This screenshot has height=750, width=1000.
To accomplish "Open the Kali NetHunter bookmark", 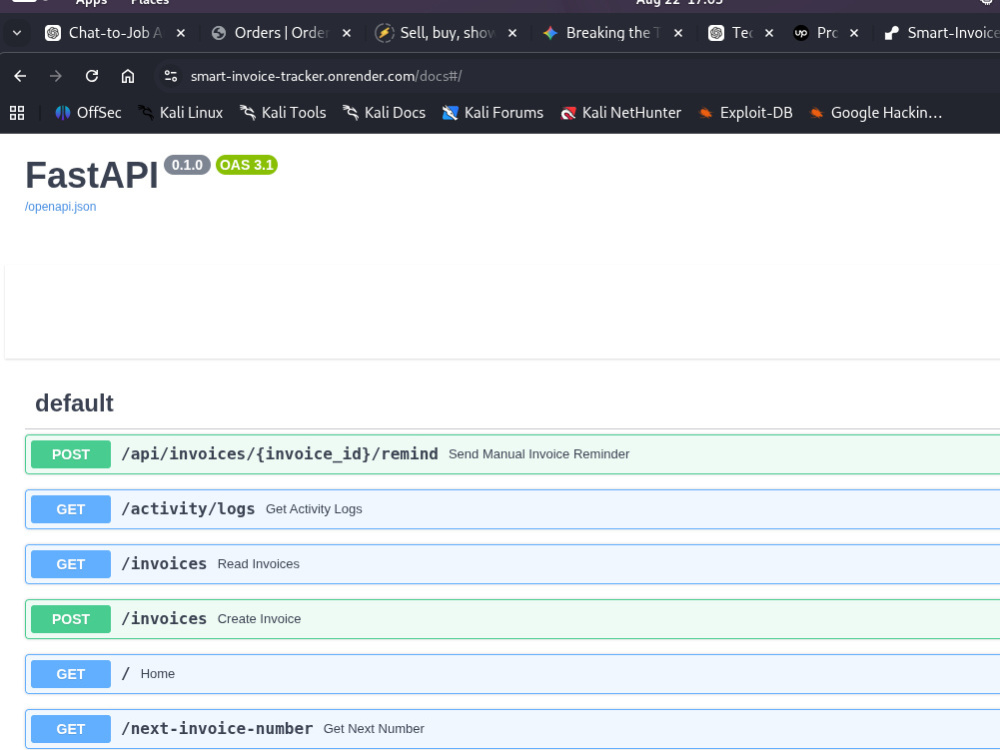I will [x=621, y=113].
